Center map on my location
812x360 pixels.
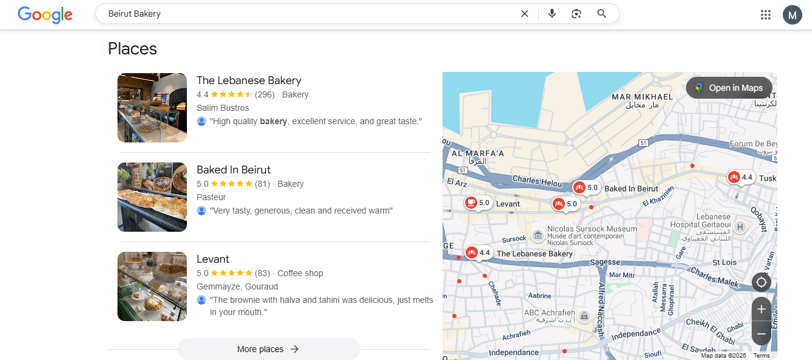pyautogui.click(x=761, y=282)
